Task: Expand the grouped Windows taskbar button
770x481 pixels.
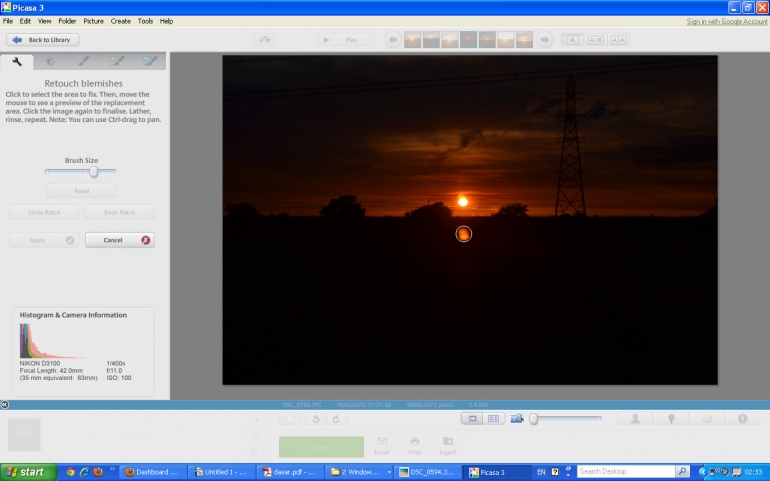Action: click(358, 471)
